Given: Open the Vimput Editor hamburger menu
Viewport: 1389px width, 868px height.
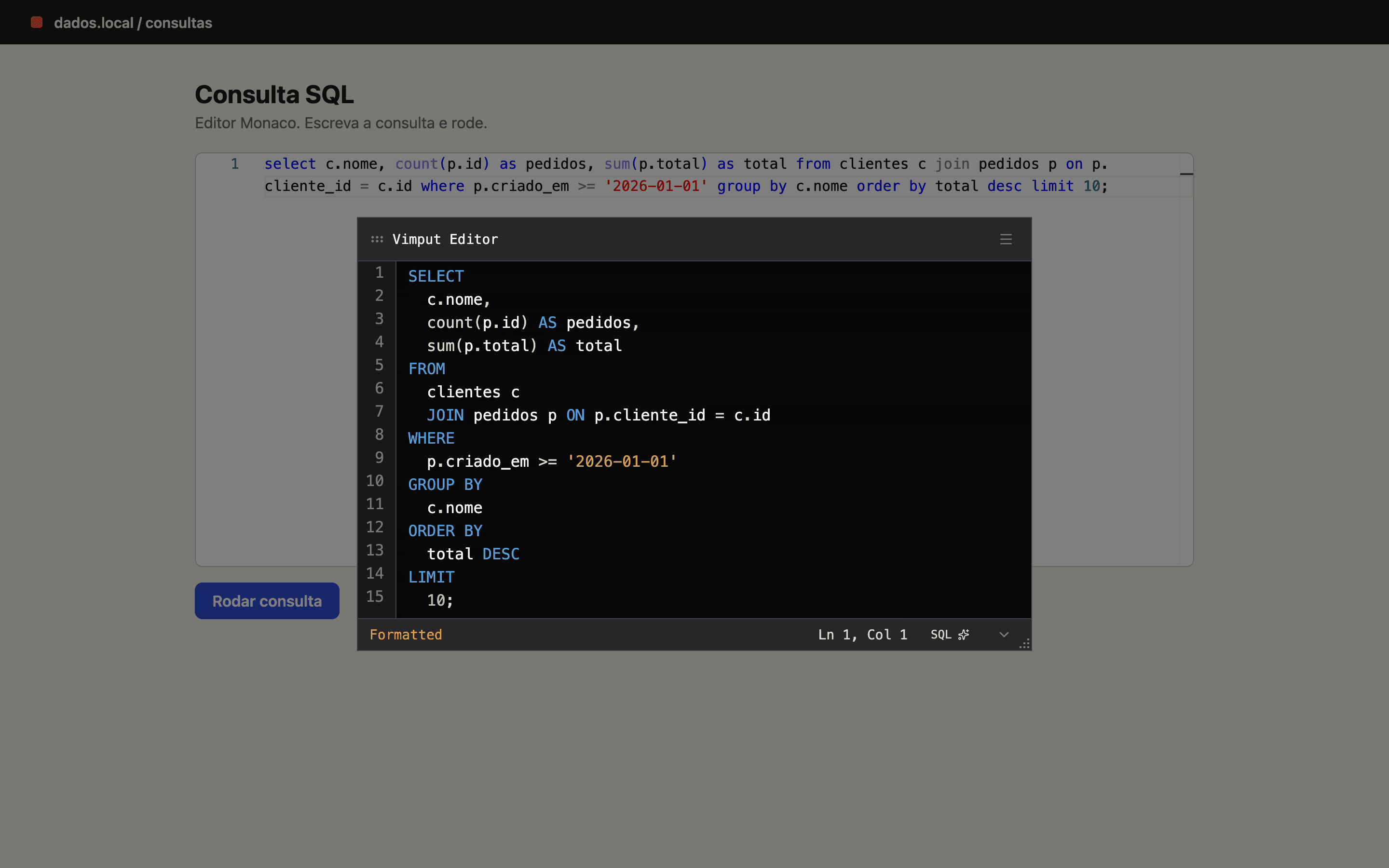Looking at the screenshot, I should tap(1006, 239).
